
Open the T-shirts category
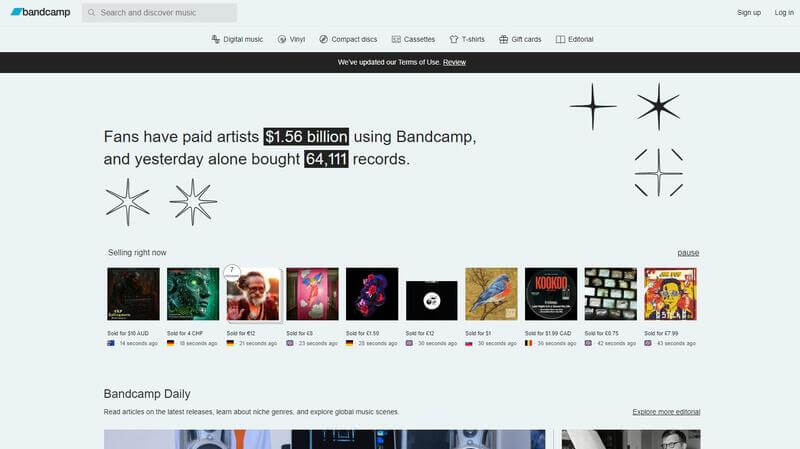[467, 39]
